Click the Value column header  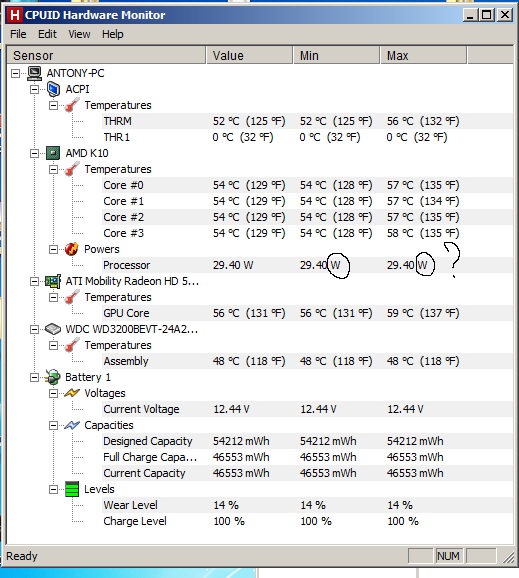(x=250, y=56)
